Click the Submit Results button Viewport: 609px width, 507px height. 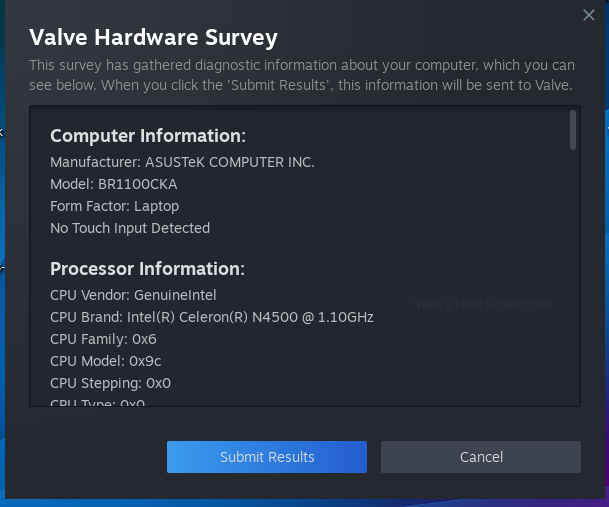point(267,457)
